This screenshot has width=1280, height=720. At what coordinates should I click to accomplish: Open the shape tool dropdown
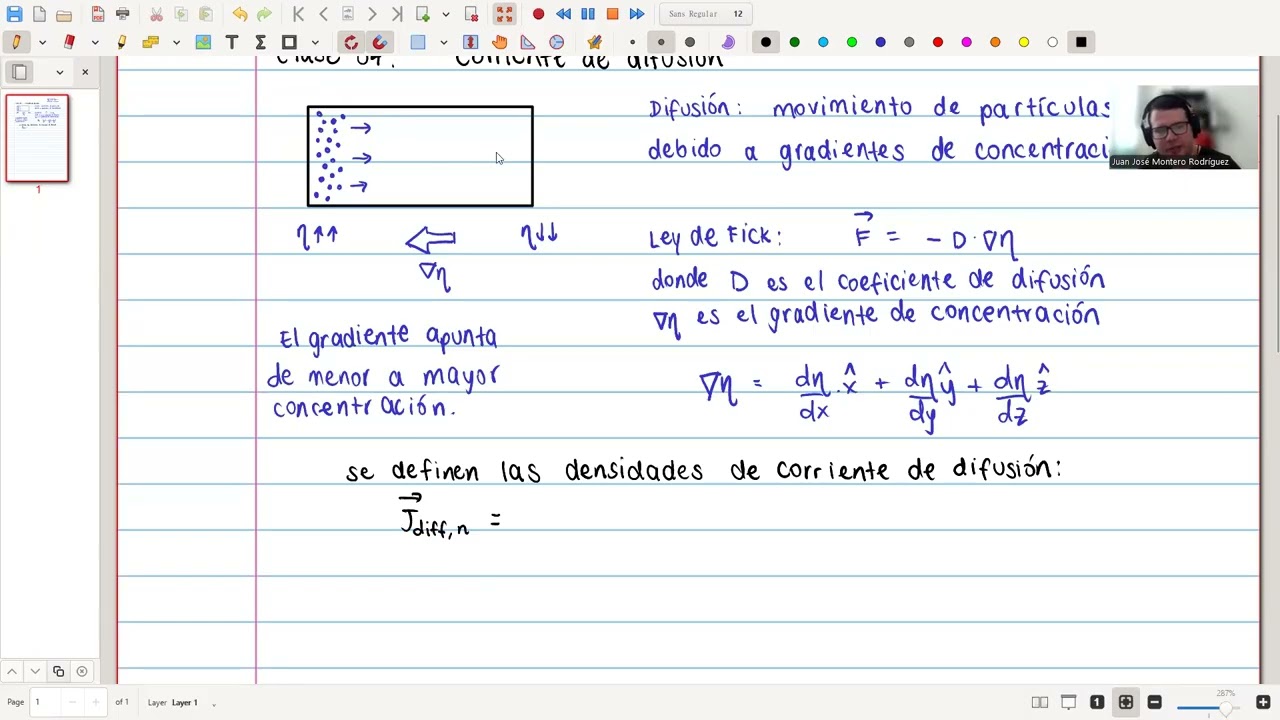(x=315, y=42)
